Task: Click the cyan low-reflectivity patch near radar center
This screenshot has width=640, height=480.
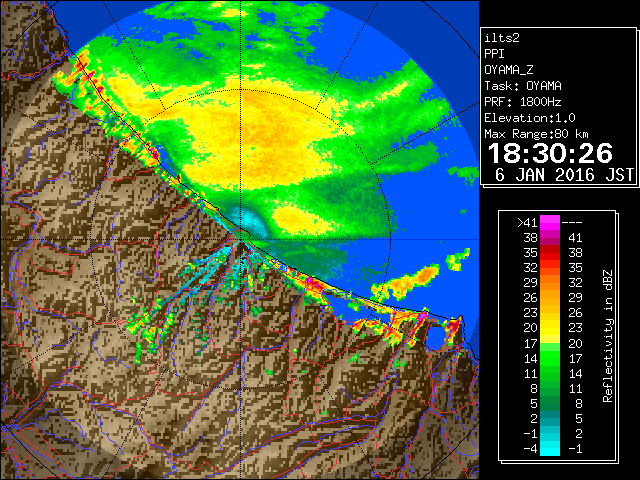Action: (249, 221)
